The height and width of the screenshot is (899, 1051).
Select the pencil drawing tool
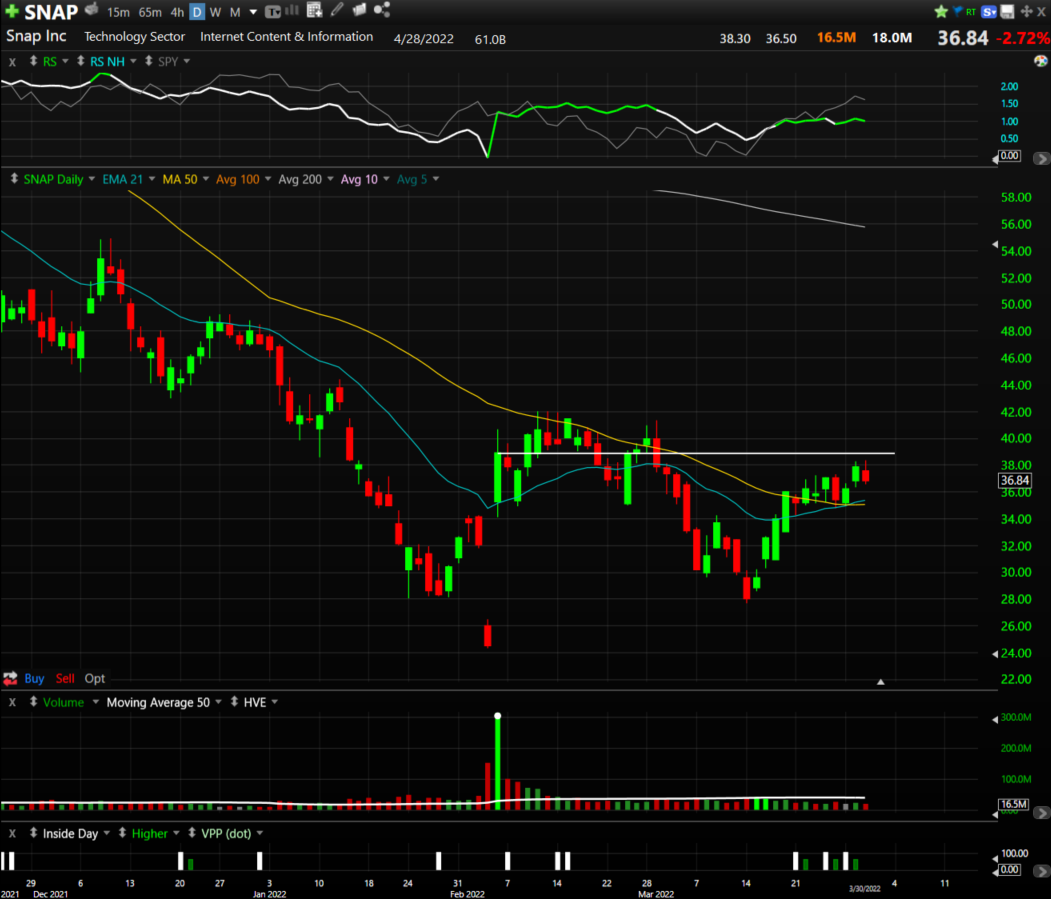337,9
